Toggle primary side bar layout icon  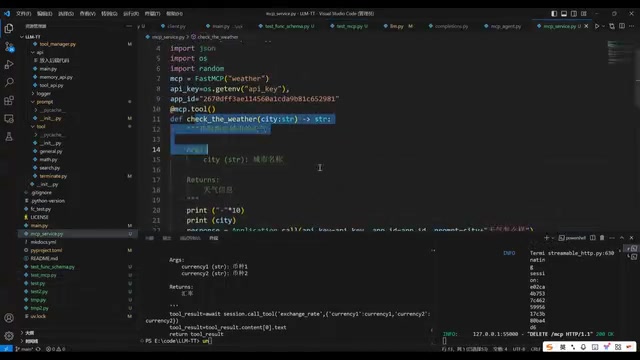coord(554,13)
